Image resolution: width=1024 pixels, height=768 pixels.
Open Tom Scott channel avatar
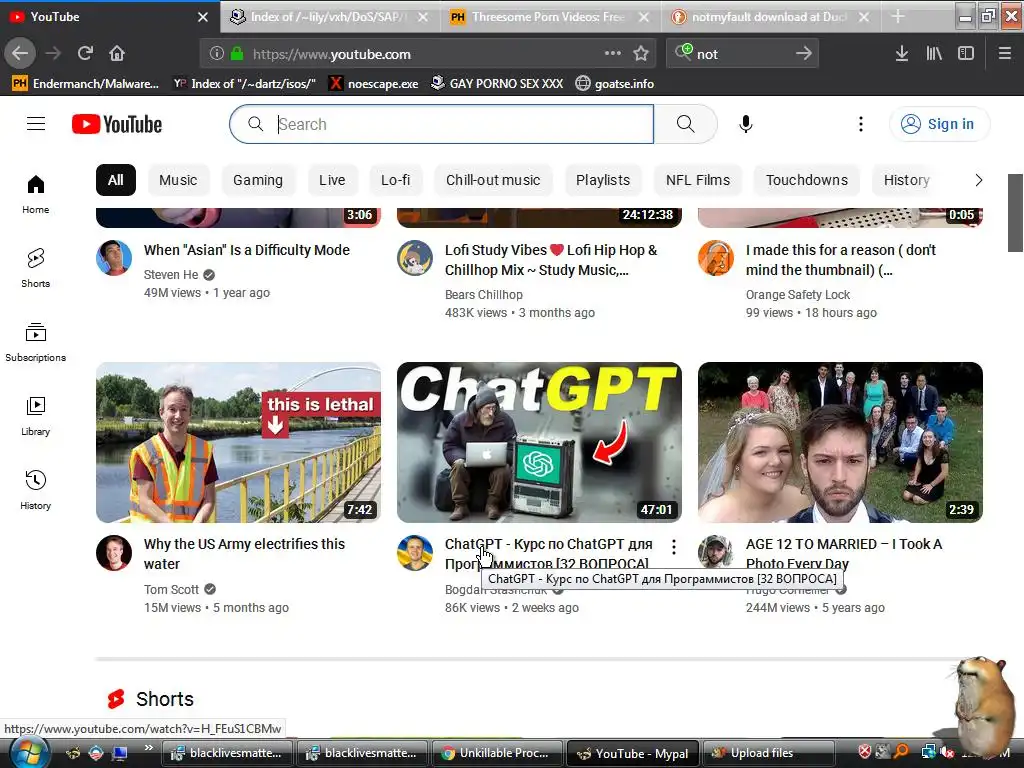[114, 553]
